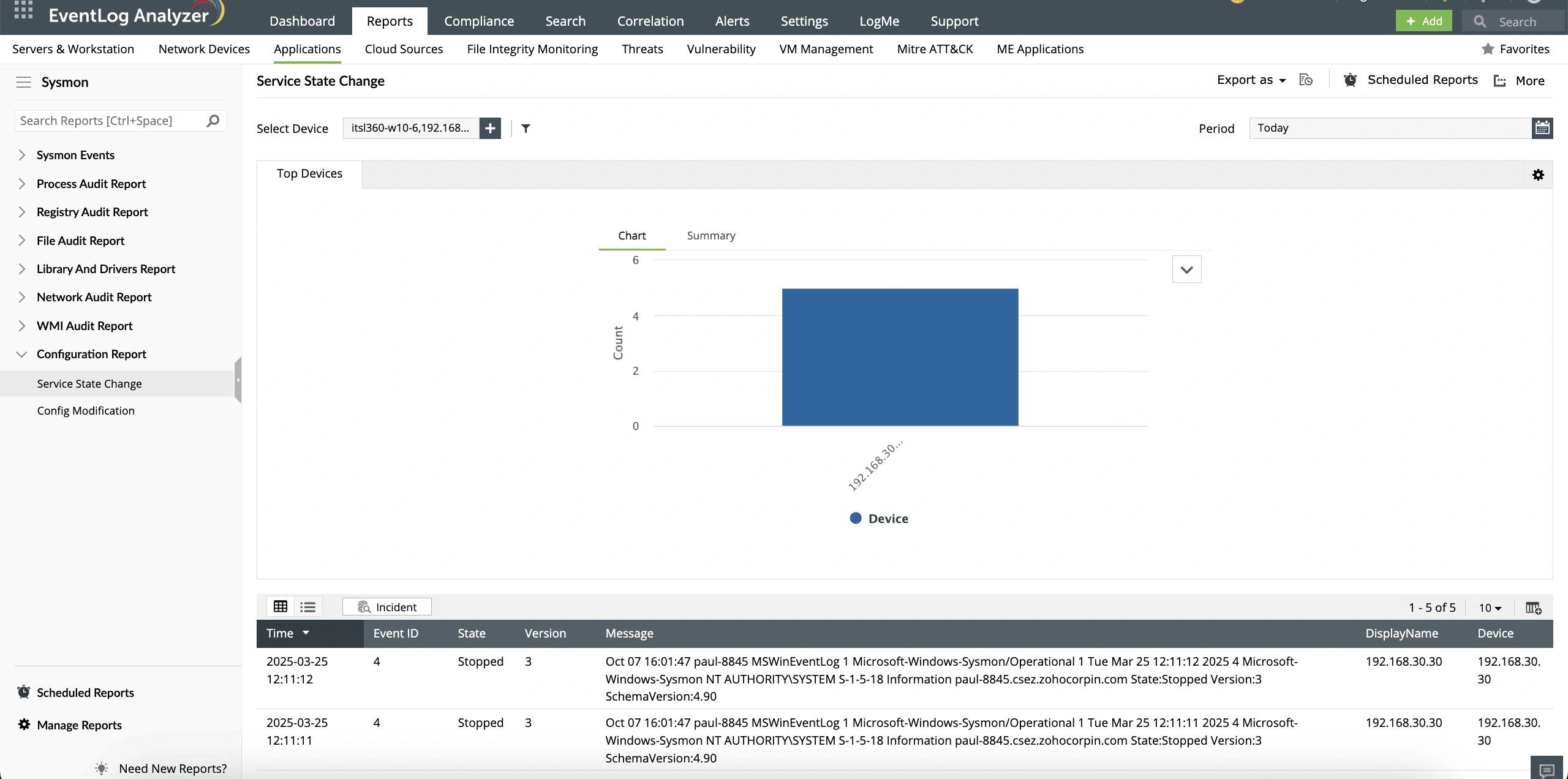Click the green Add button

[x=1423, y=21]
